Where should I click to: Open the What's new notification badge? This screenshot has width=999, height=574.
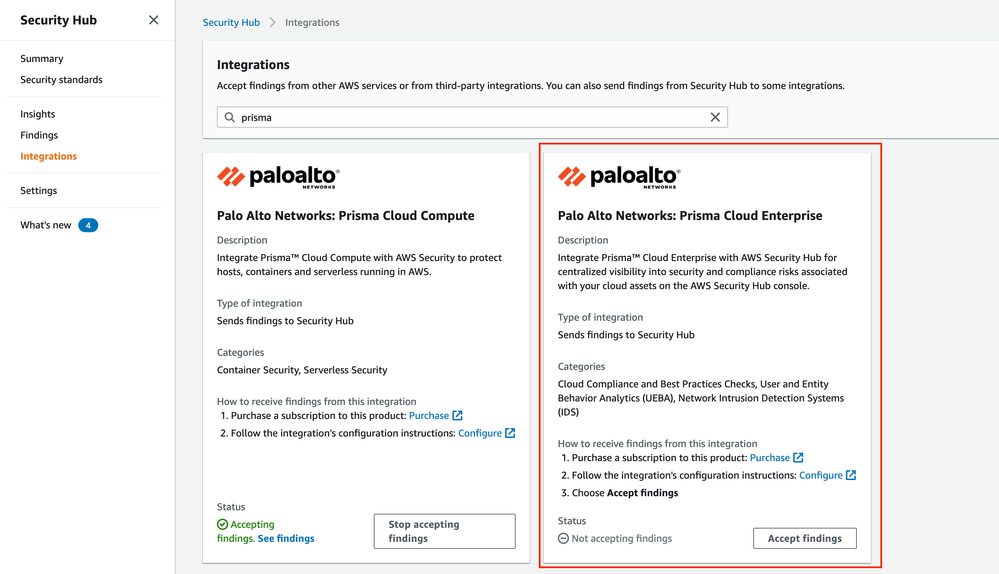click(x=88, y=225)
